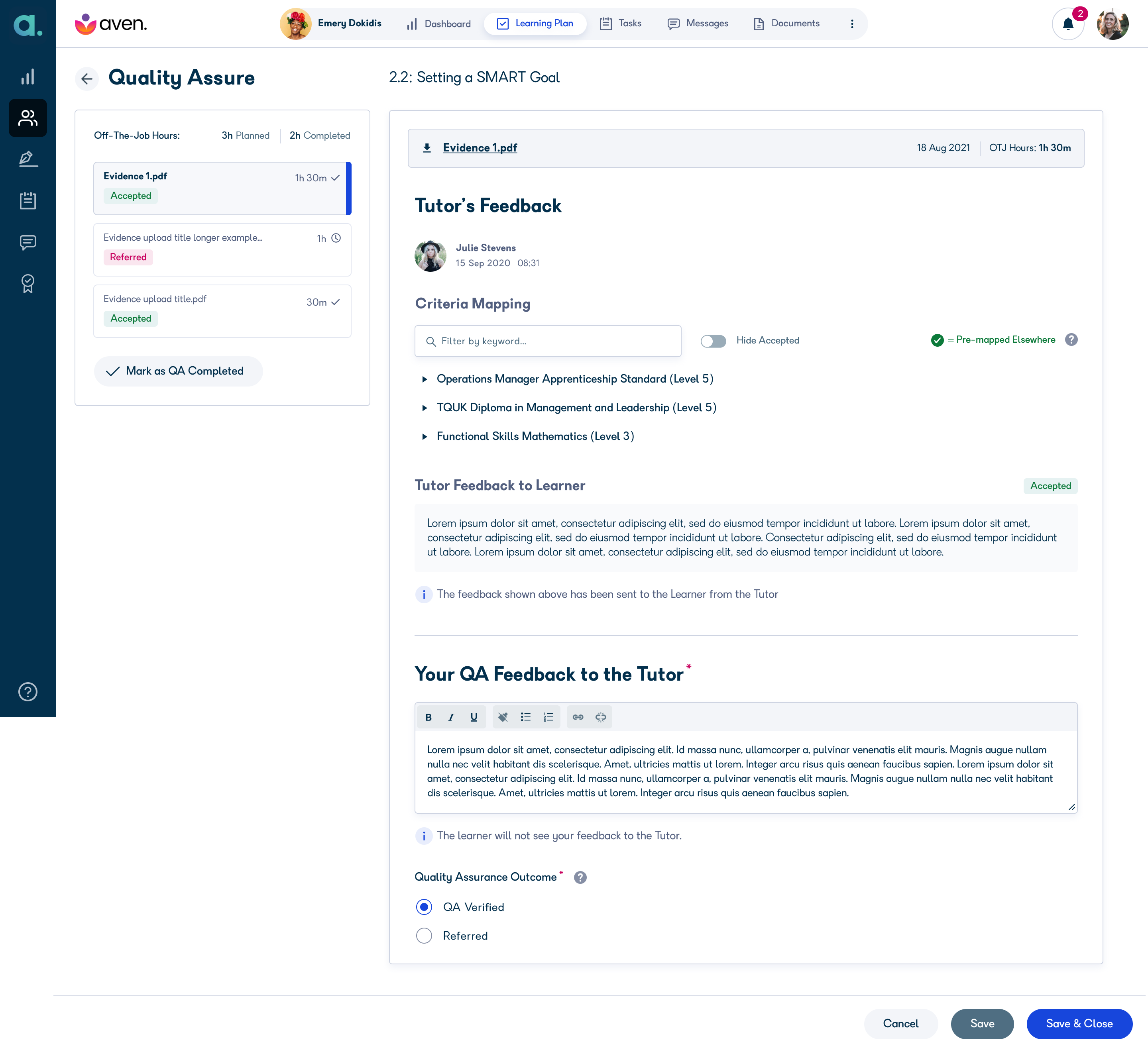Screen dimensions: 1148x1052
Task: Insert a bulleted list in the editor
Action: click(526, 717)
